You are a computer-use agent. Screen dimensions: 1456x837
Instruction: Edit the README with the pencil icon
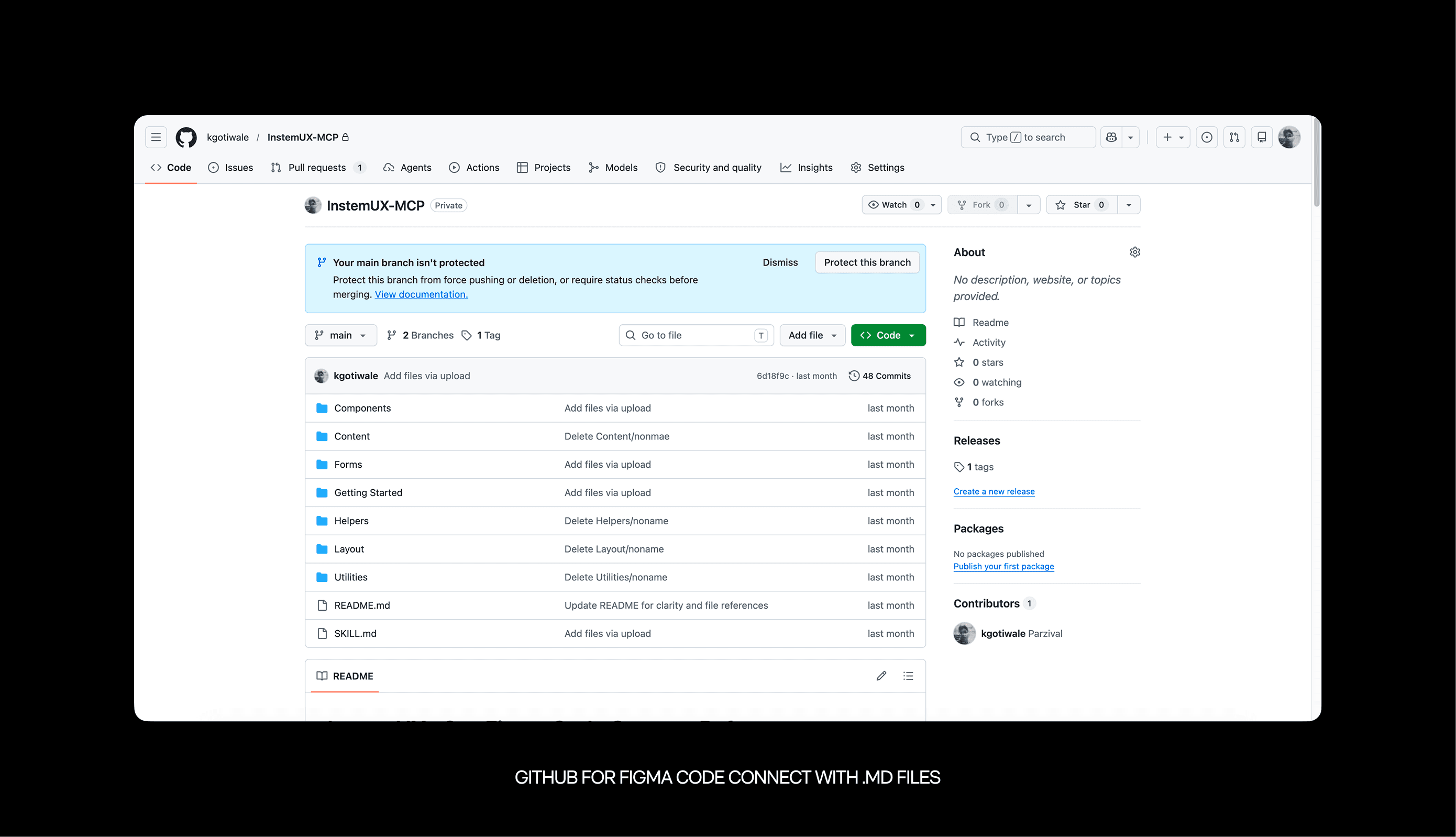881,676
